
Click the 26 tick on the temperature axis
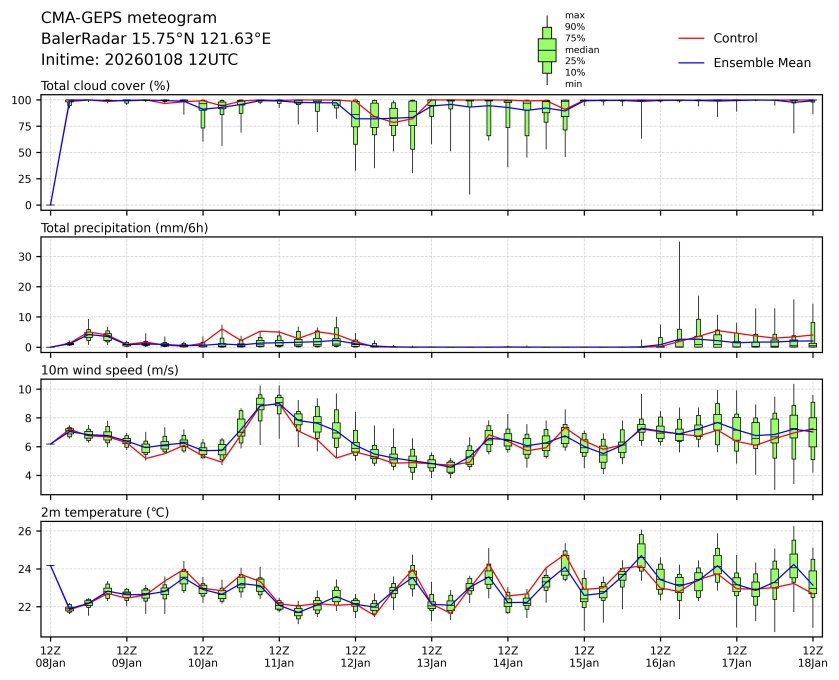(29, 531)
